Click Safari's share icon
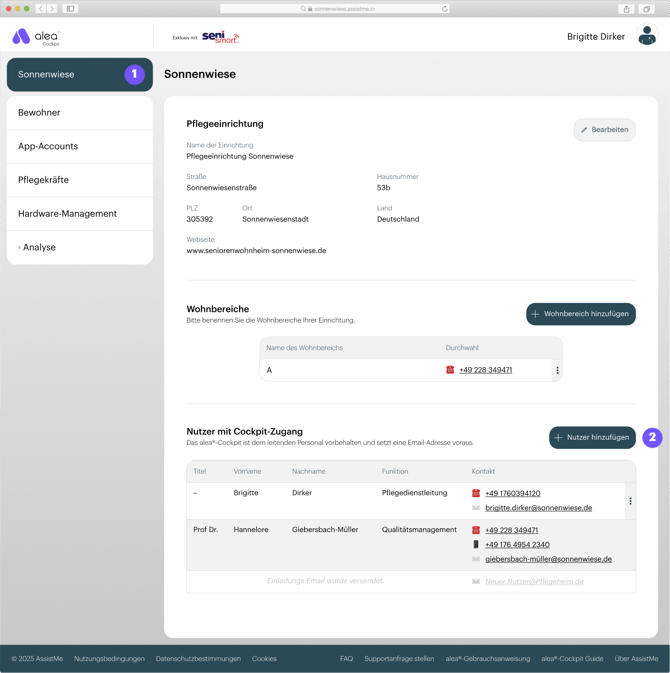This screenshot has height=673, width=670. pos(627,9)
